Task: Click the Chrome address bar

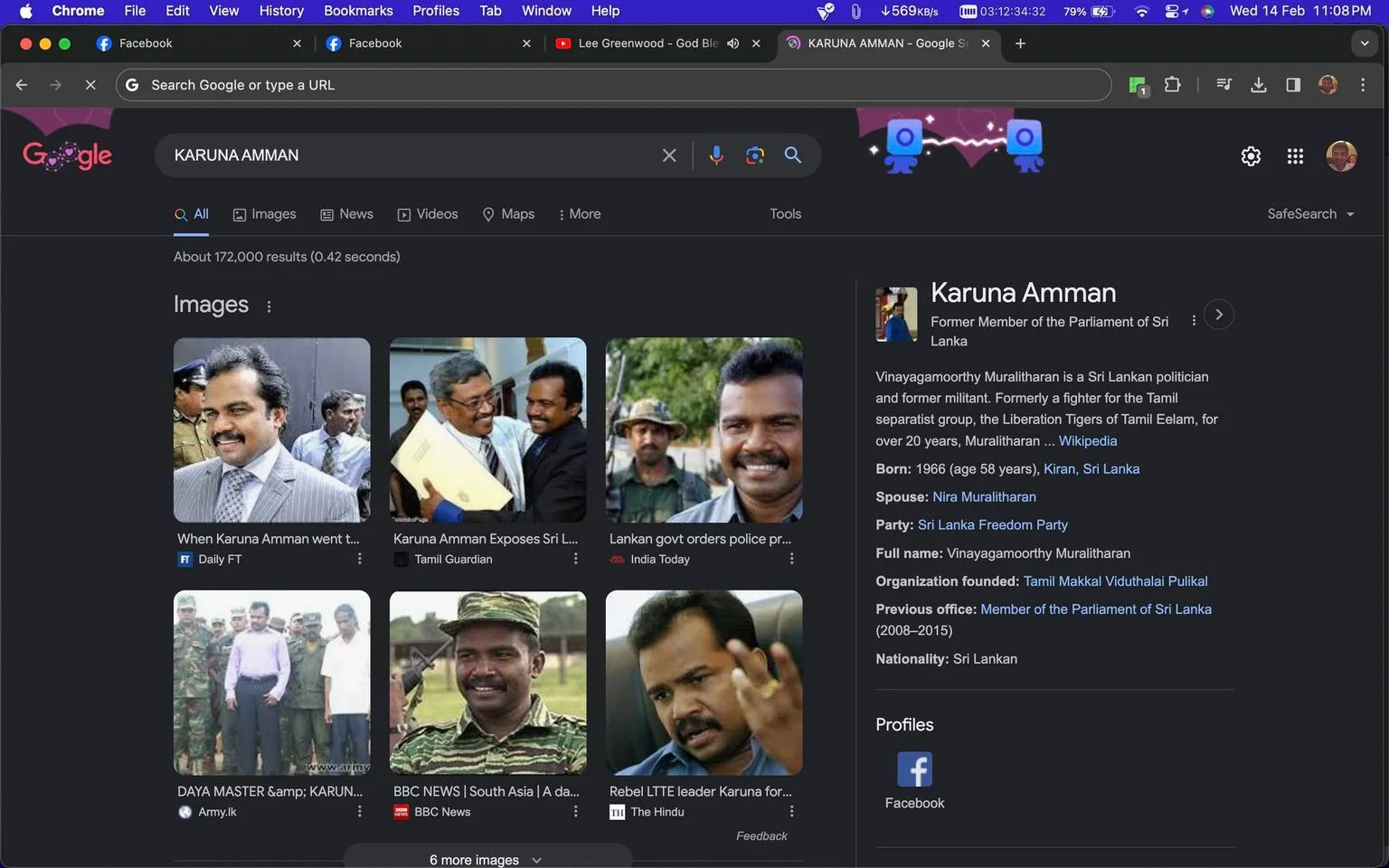Action: (x=613, y=85)
